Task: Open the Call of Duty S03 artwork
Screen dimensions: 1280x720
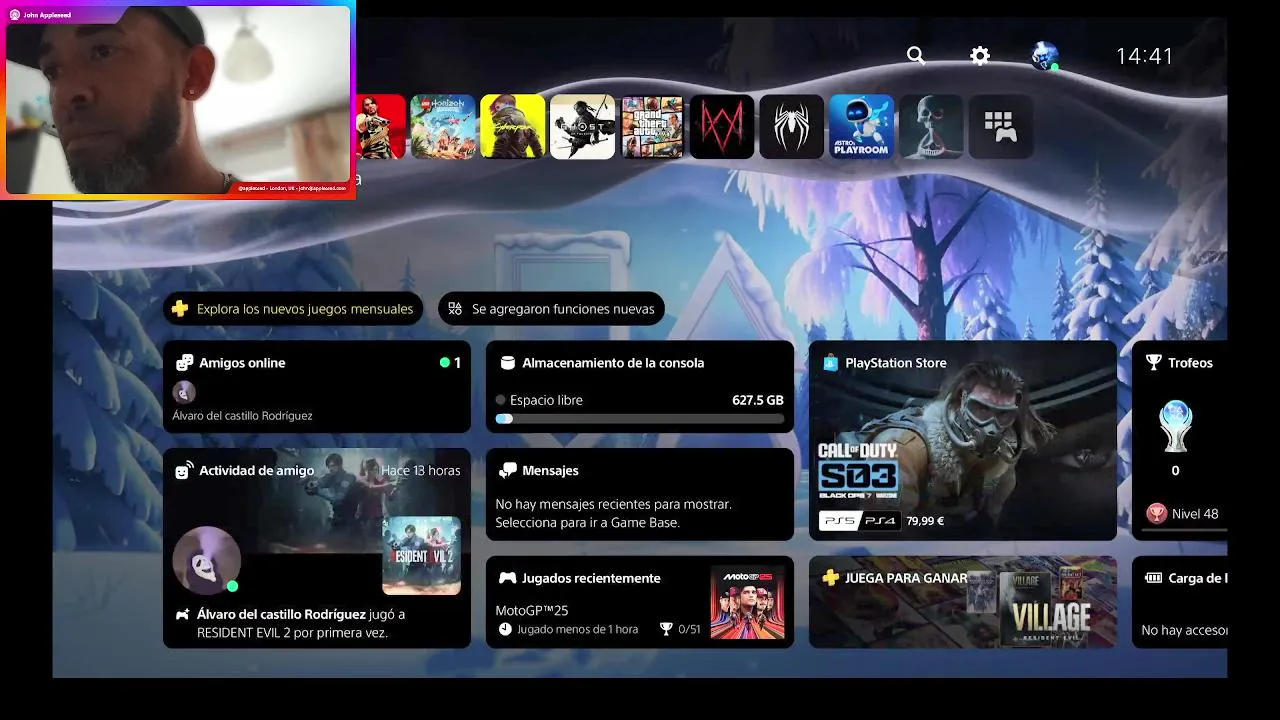Action: (x=962, y=440)
